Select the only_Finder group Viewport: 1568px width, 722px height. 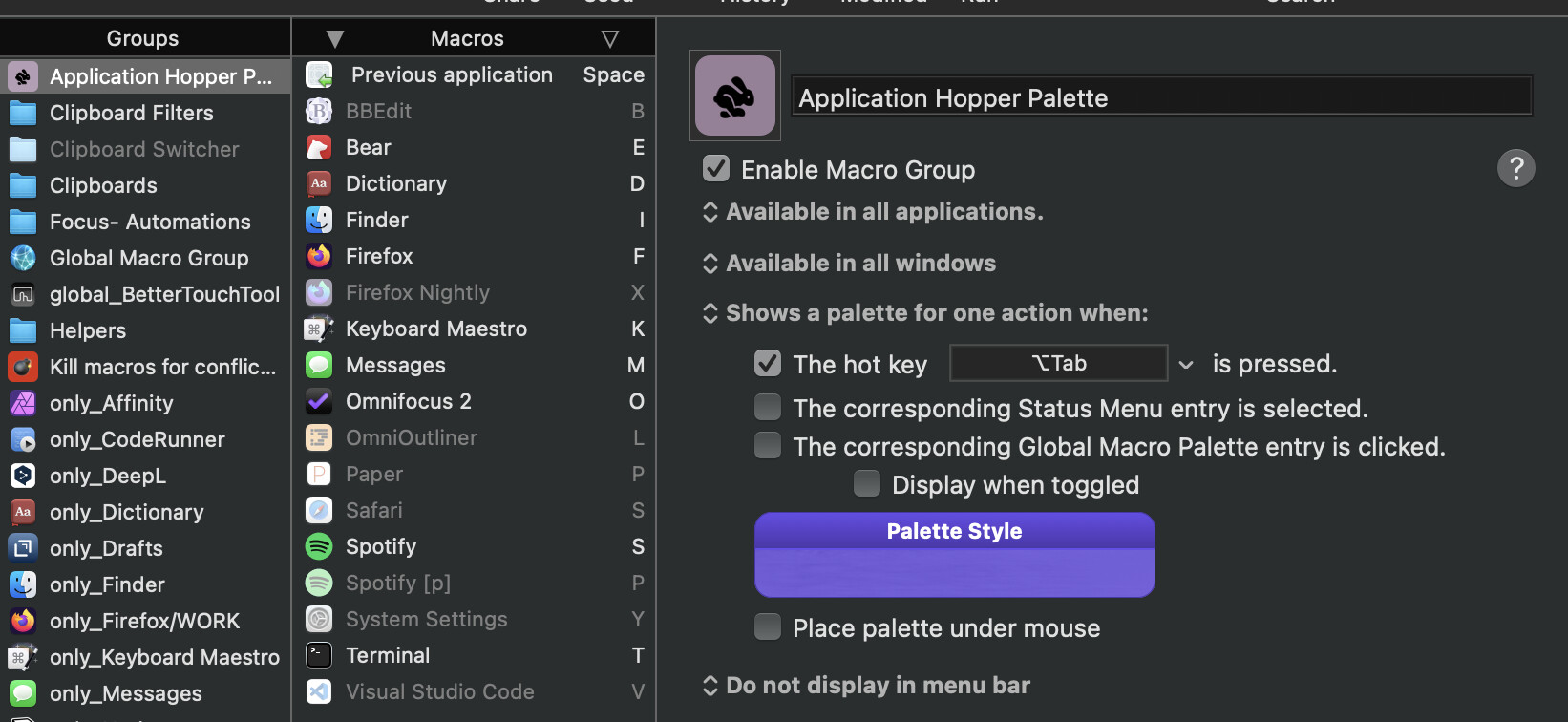tap(145, 584)
